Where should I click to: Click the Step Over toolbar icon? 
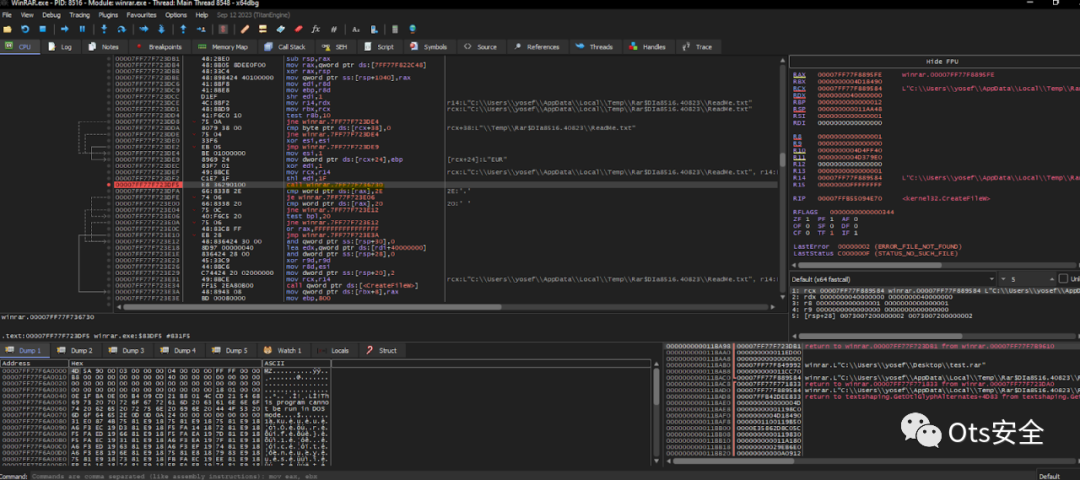click(x=122, y=29)
